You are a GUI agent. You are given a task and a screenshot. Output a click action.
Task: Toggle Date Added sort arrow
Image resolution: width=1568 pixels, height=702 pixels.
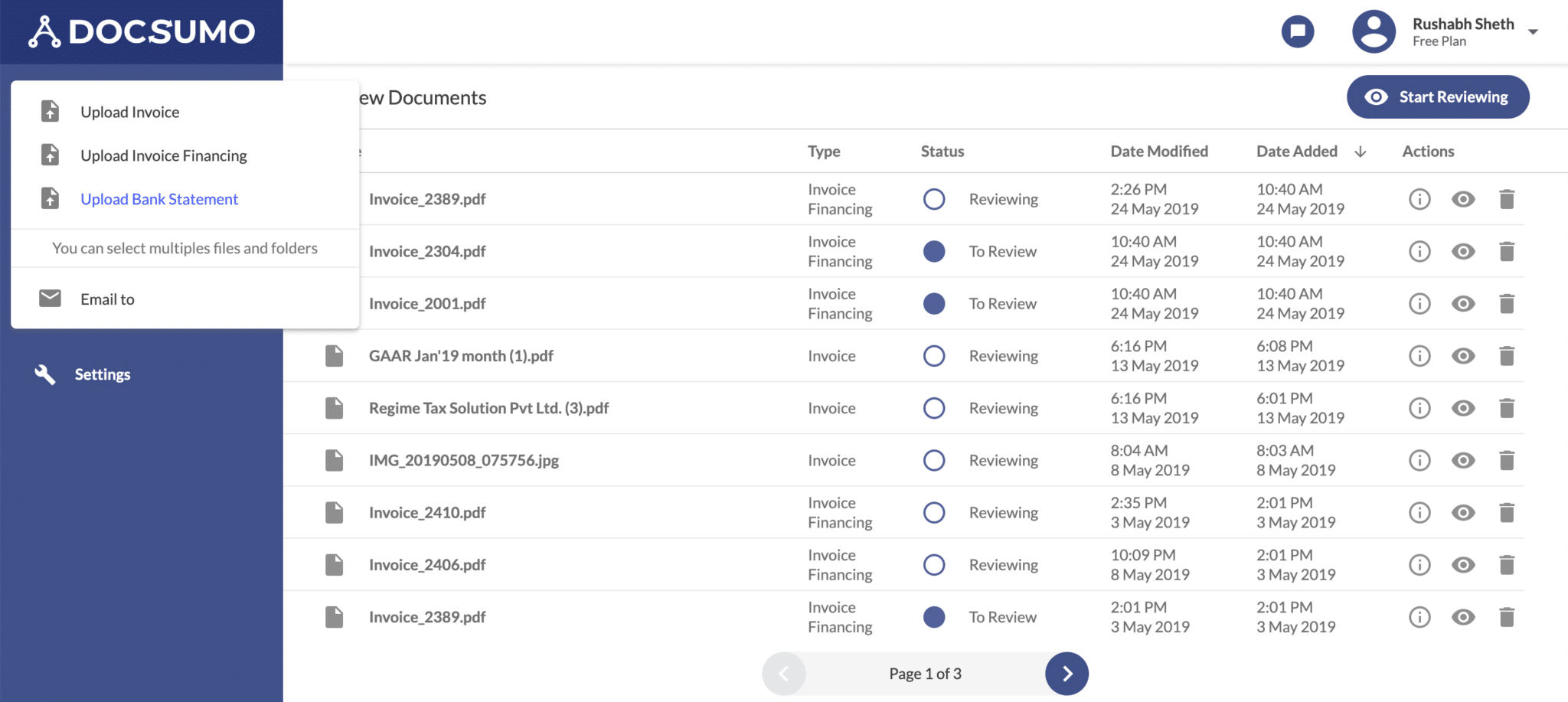point(1361,152)
